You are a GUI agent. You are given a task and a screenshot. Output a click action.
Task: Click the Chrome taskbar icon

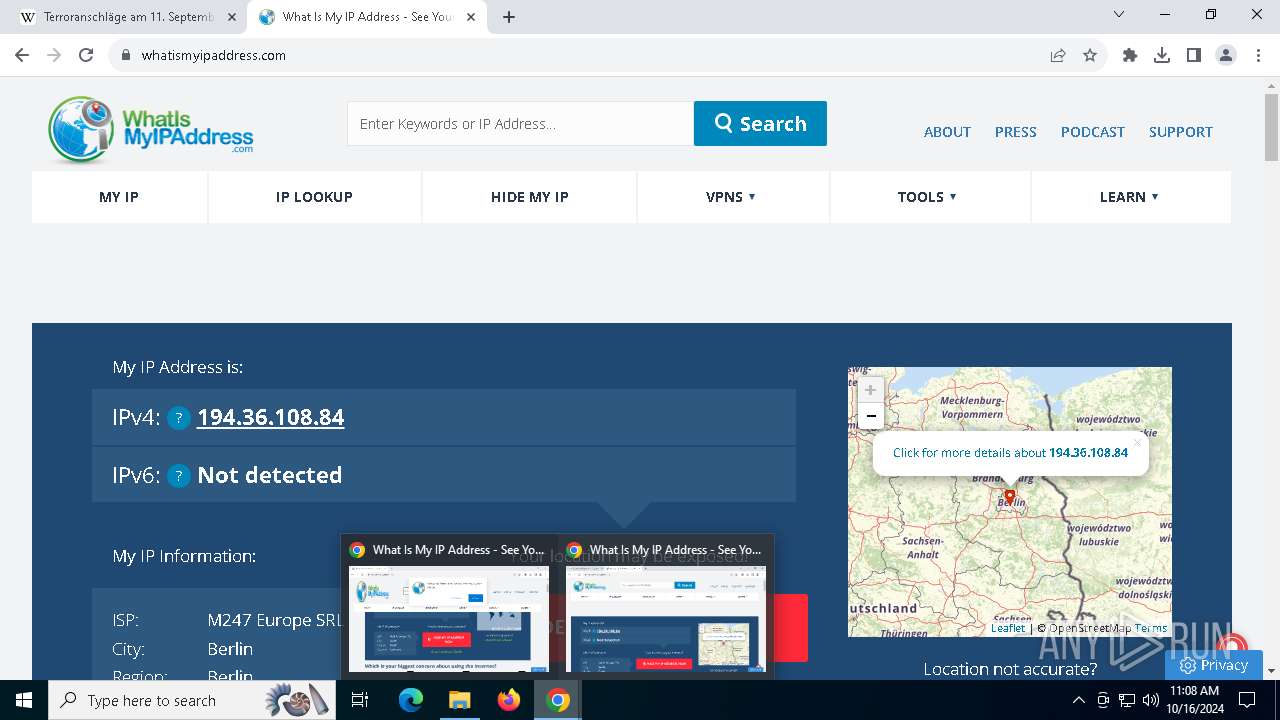click(x=558, y=700)
